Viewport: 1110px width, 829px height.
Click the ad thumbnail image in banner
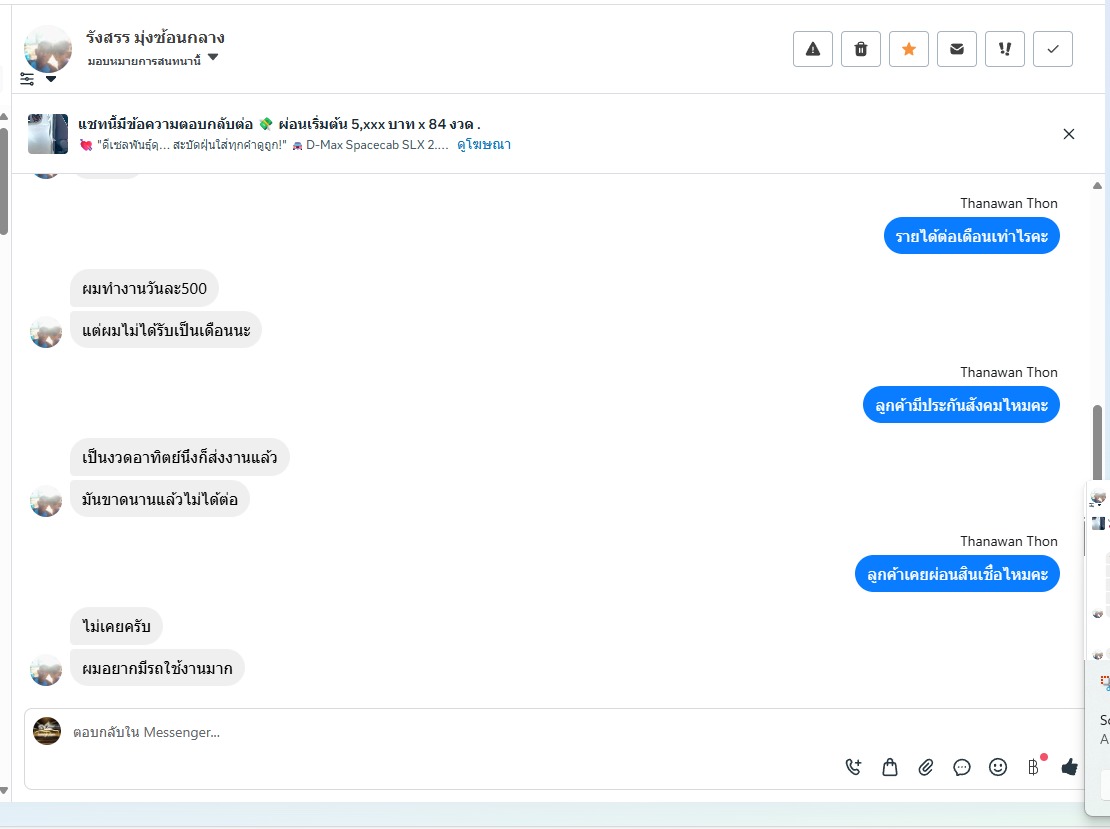tap(48, 134)
